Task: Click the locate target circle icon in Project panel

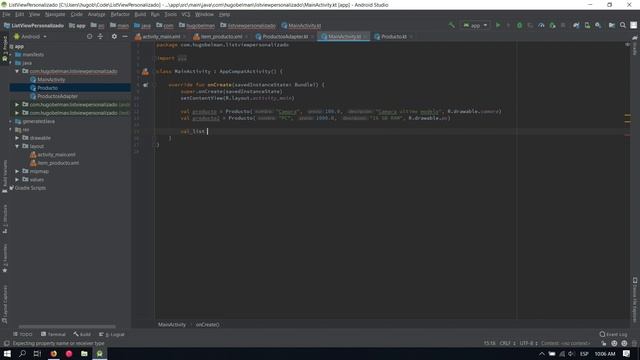Action: pos(89,36)
